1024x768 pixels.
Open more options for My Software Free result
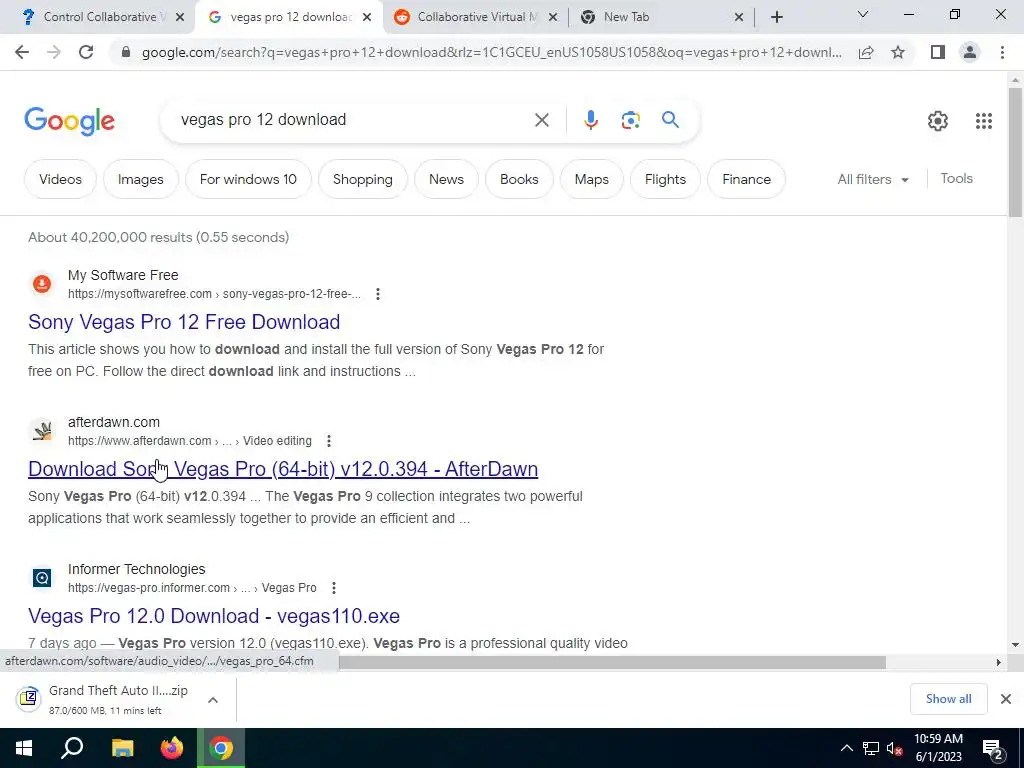click(377, 294)
